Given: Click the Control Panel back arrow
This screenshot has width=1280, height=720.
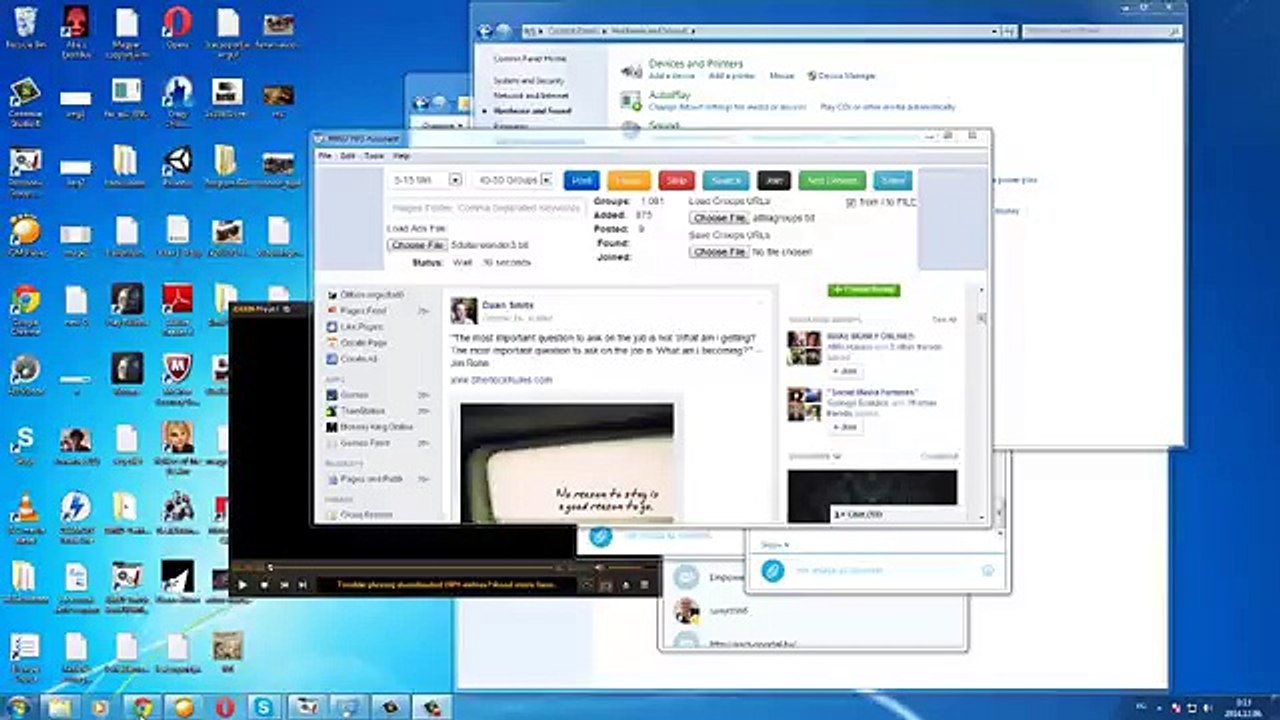Looking at the screenshot, I should tap(485, 32).
